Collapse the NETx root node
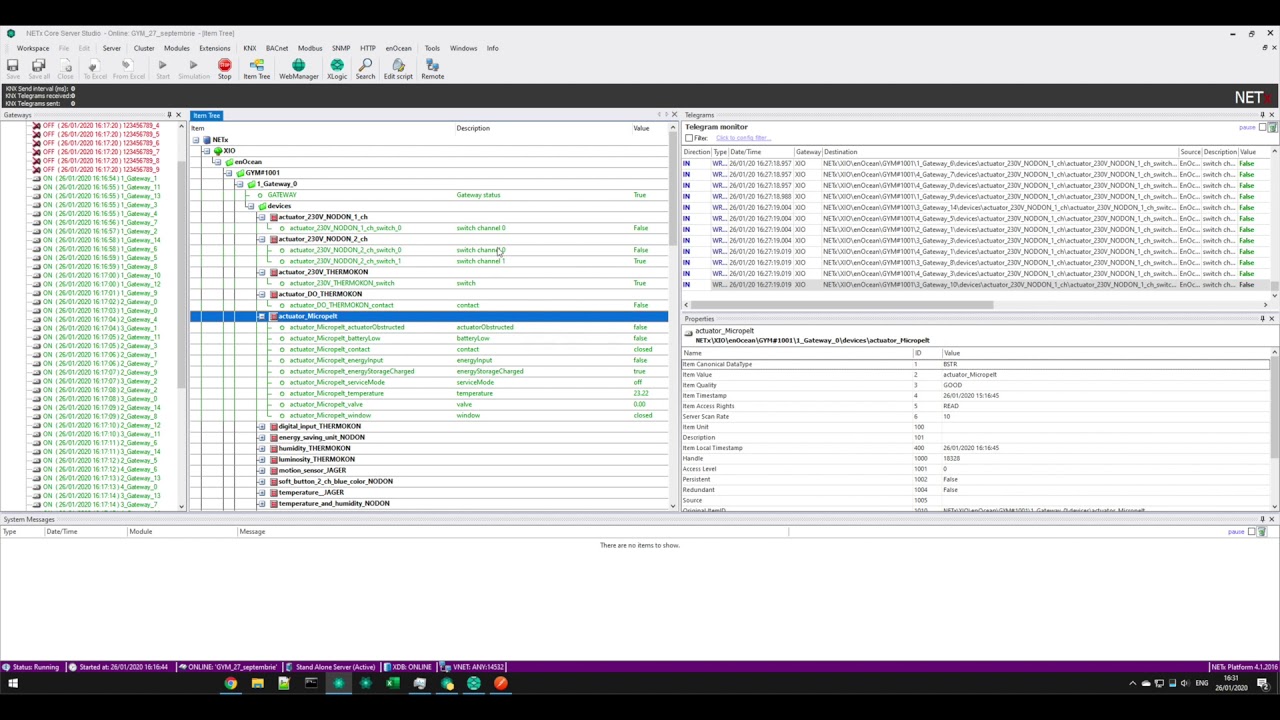This screenshot has width=1280, height=720. (196, 140)
